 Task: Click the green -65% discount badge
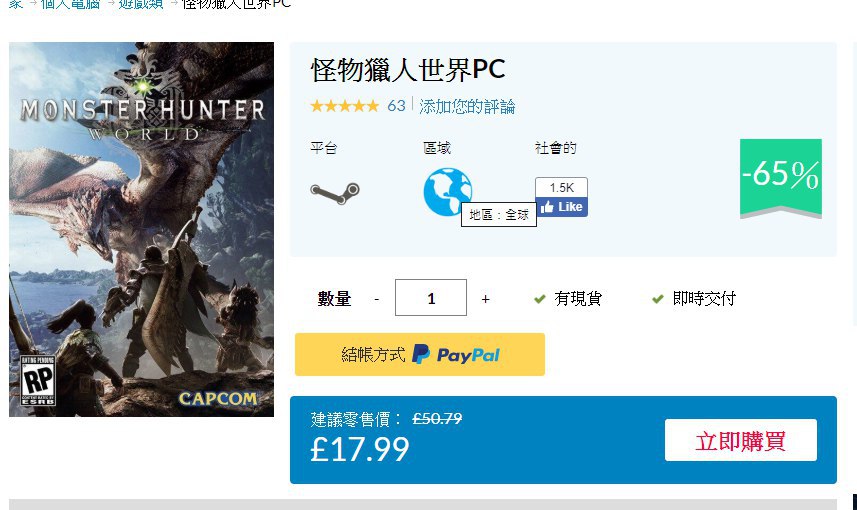pyautogui.click(x=780, y=178)
